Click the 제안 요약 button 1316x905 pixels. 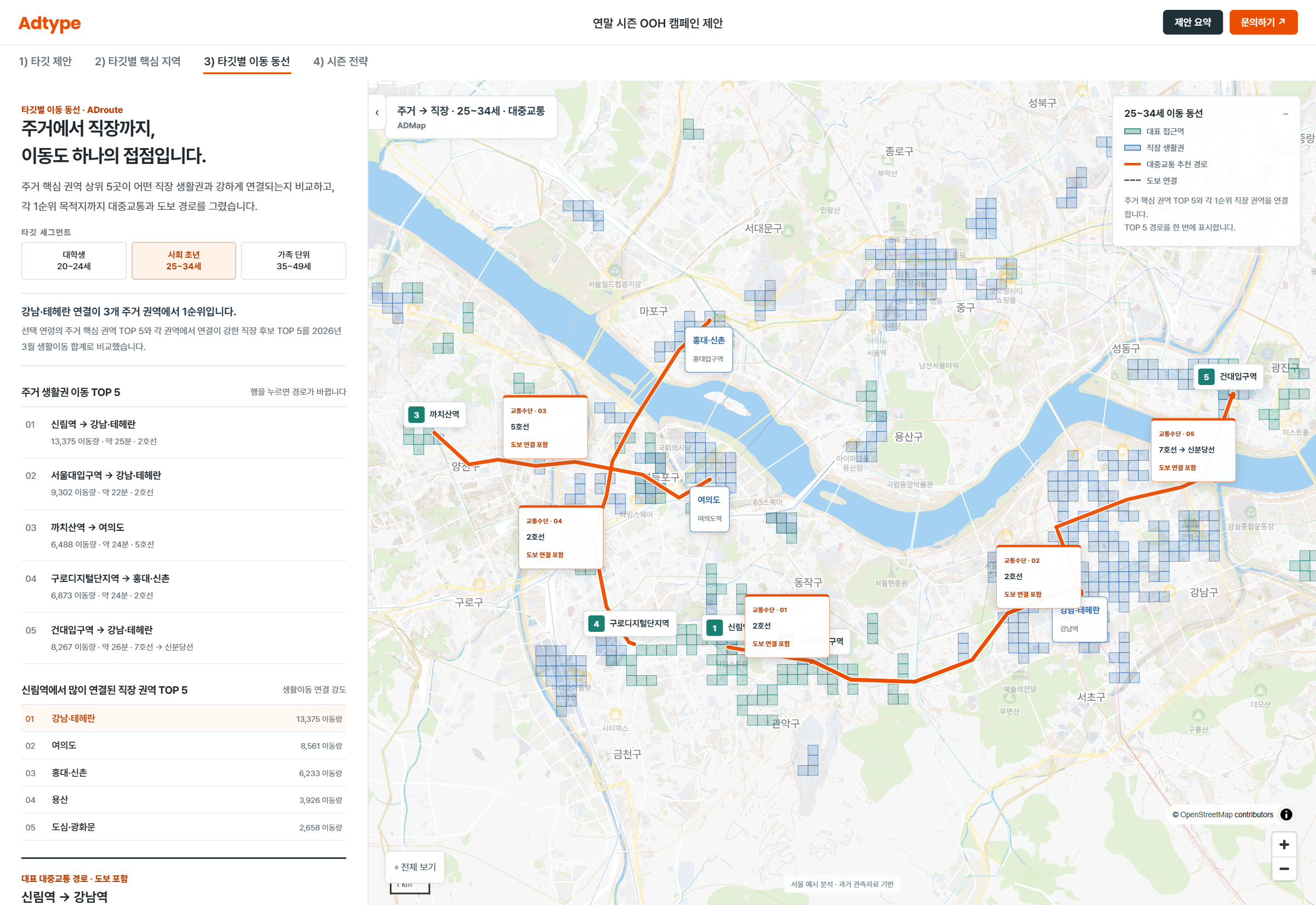tap(1193, 22)
